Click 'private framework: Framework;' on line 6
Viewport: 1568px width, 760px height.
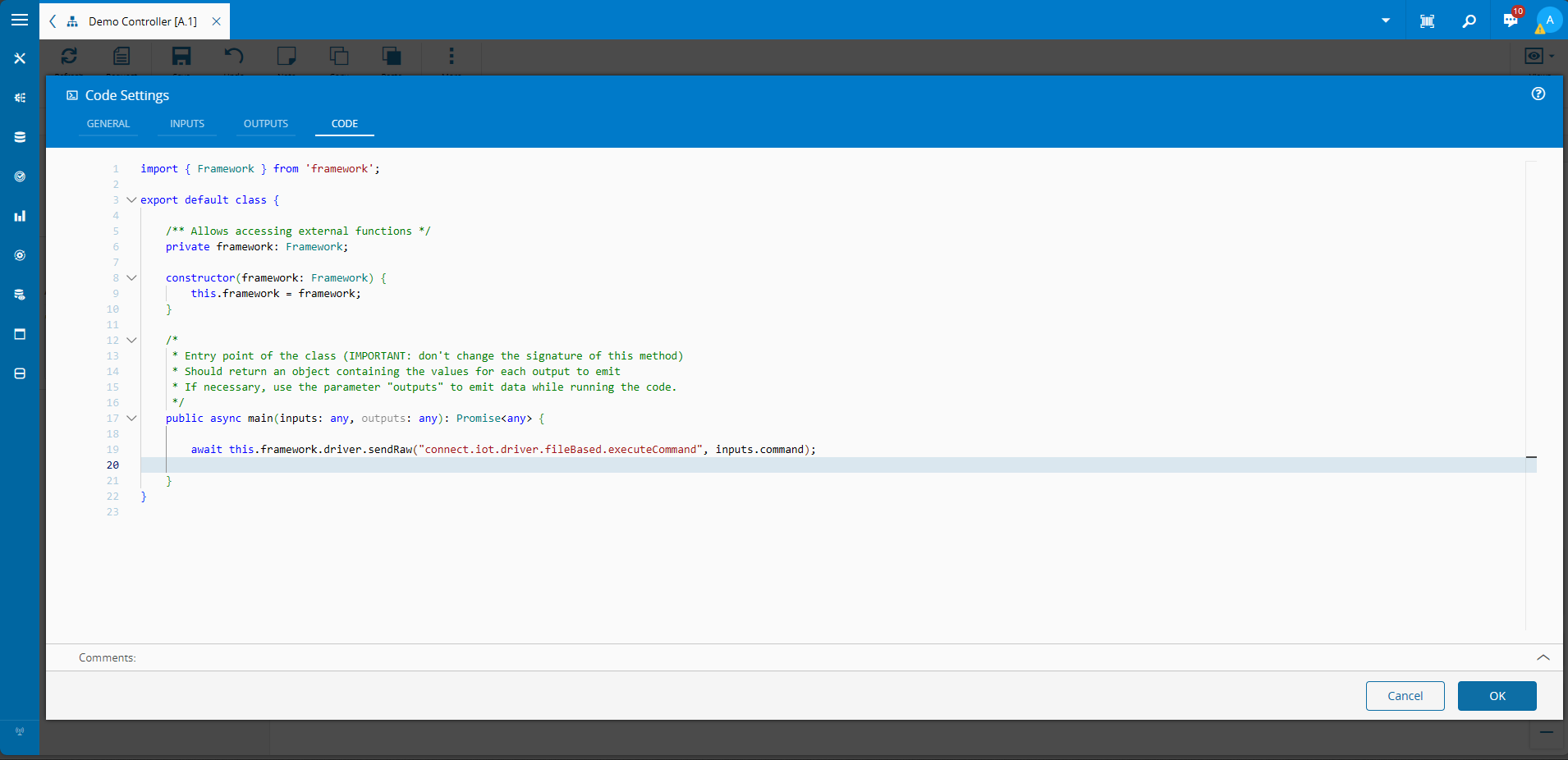tap(257, 247)
